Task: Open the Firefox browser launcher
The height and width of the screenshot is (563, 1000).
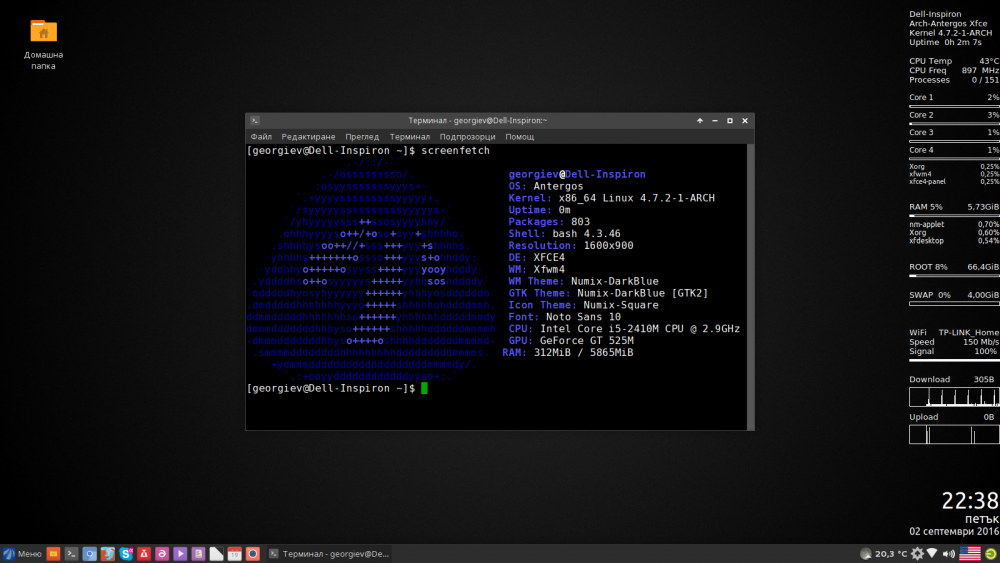Action: (x=108, y=553)
